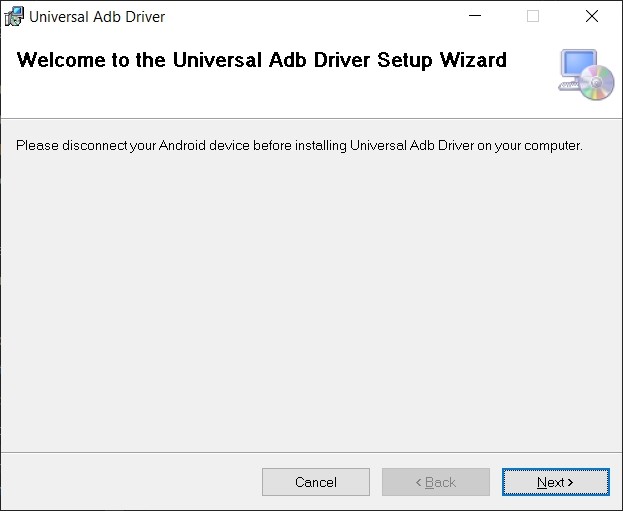Select the "Universal Adb Driver" title text
This screenshot has height=511, width=623.
(x=97, y=17)
